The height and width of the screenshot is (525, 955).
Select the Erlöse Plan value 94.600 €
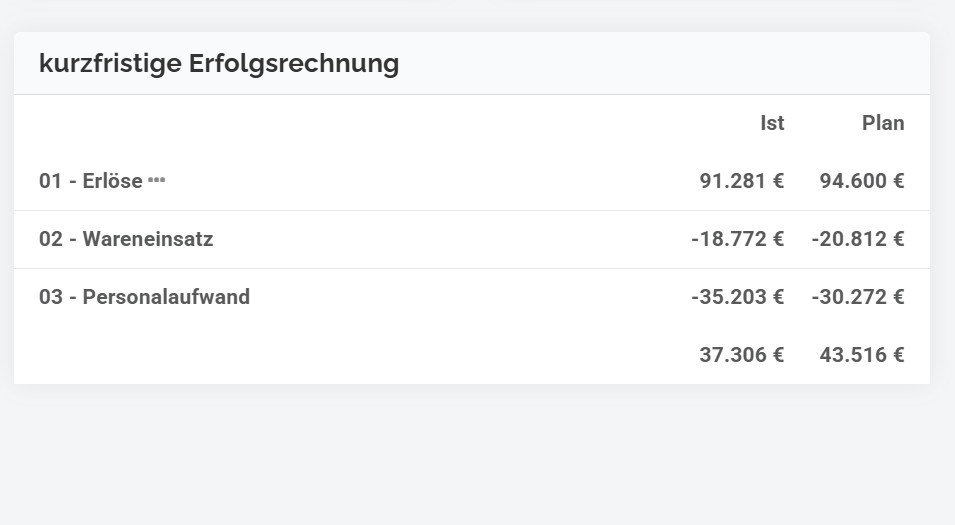(862, 181)
